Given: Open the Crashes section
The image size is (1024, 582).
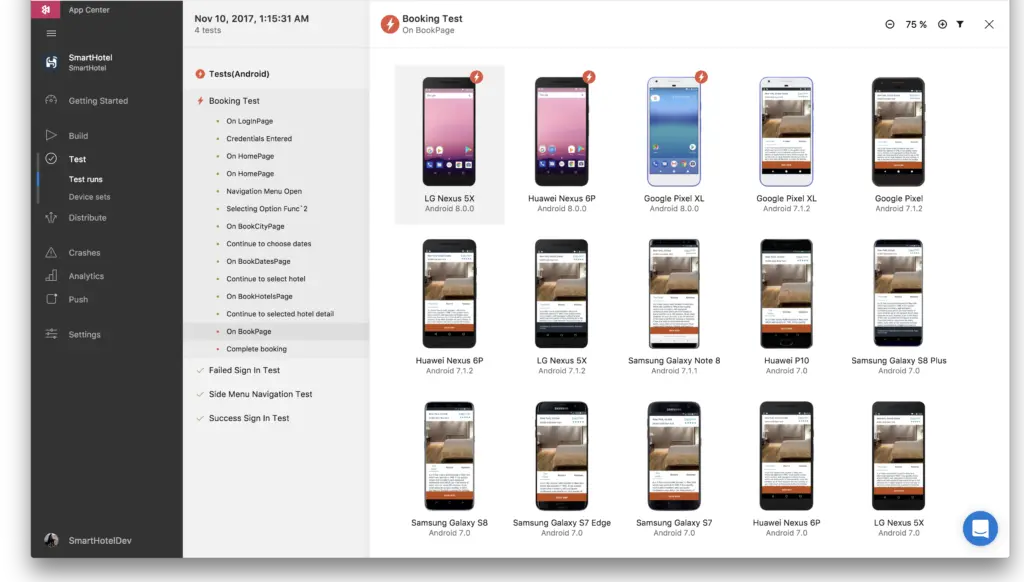Looking at the screenshot, I should [x=84, y=253].
